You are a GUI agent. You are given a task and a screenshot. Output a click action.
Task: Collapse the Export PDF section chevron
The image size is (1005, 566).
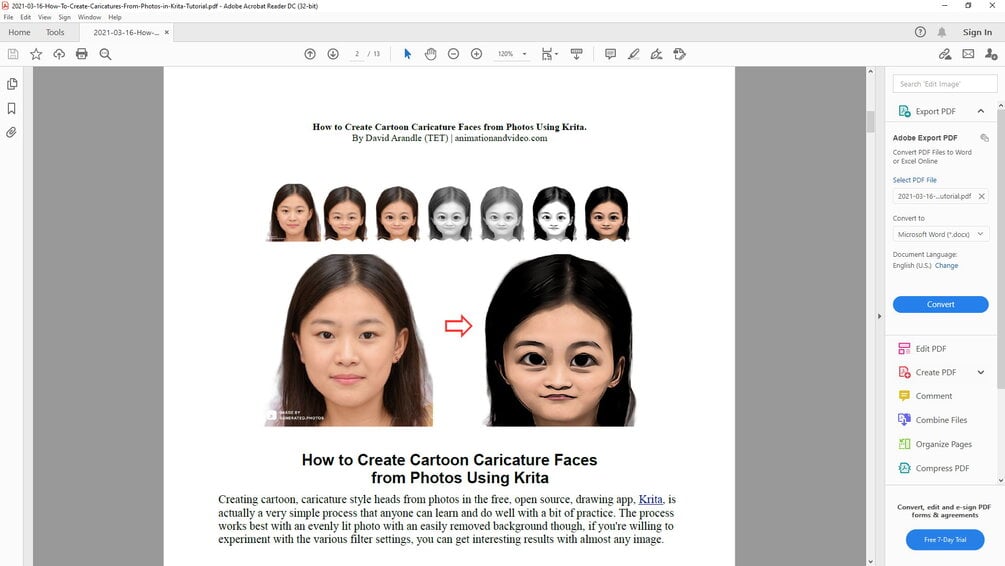point(981,112)
